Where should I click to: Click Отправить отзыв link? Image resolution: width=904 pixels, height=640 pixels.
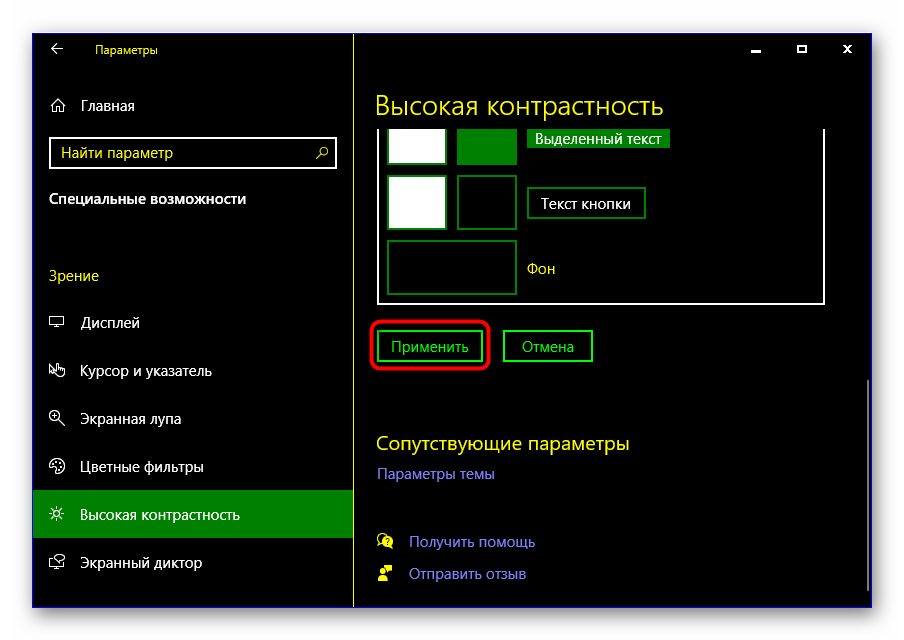tap(467, 574)
